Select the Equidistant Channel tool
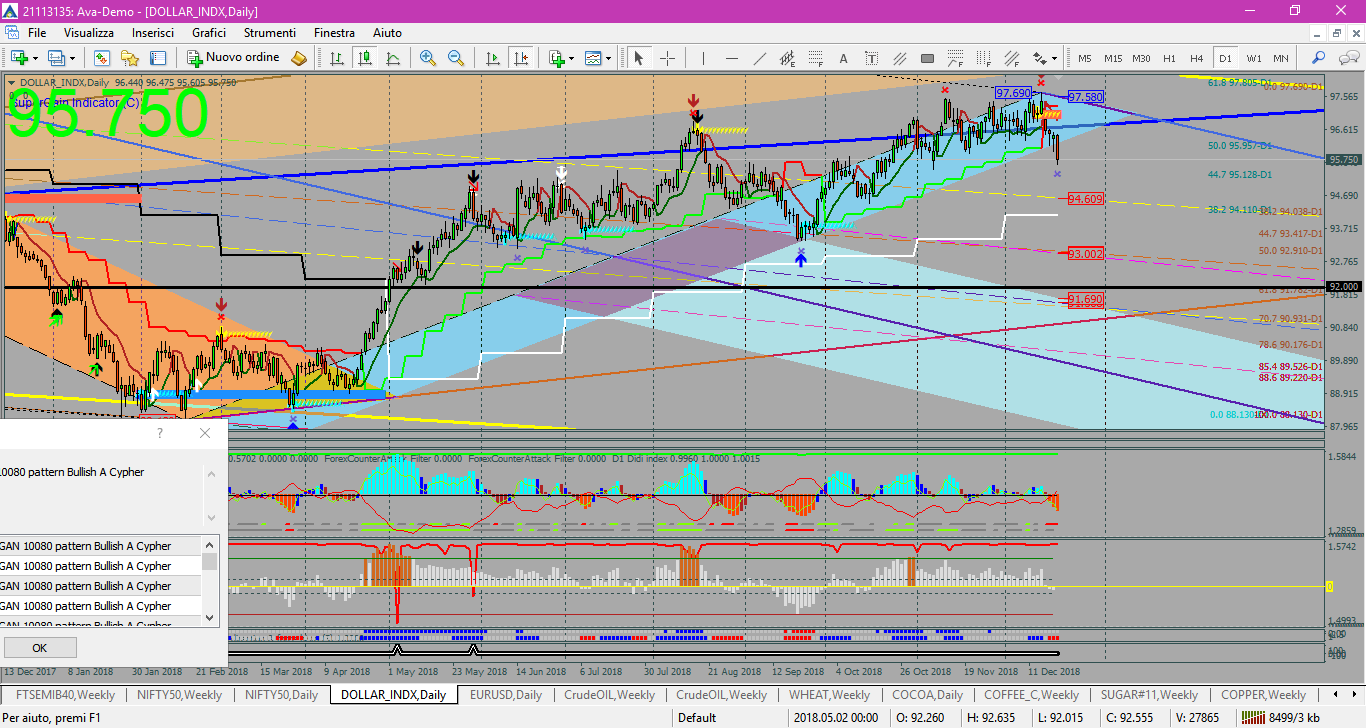 click(x=787, y=58)
